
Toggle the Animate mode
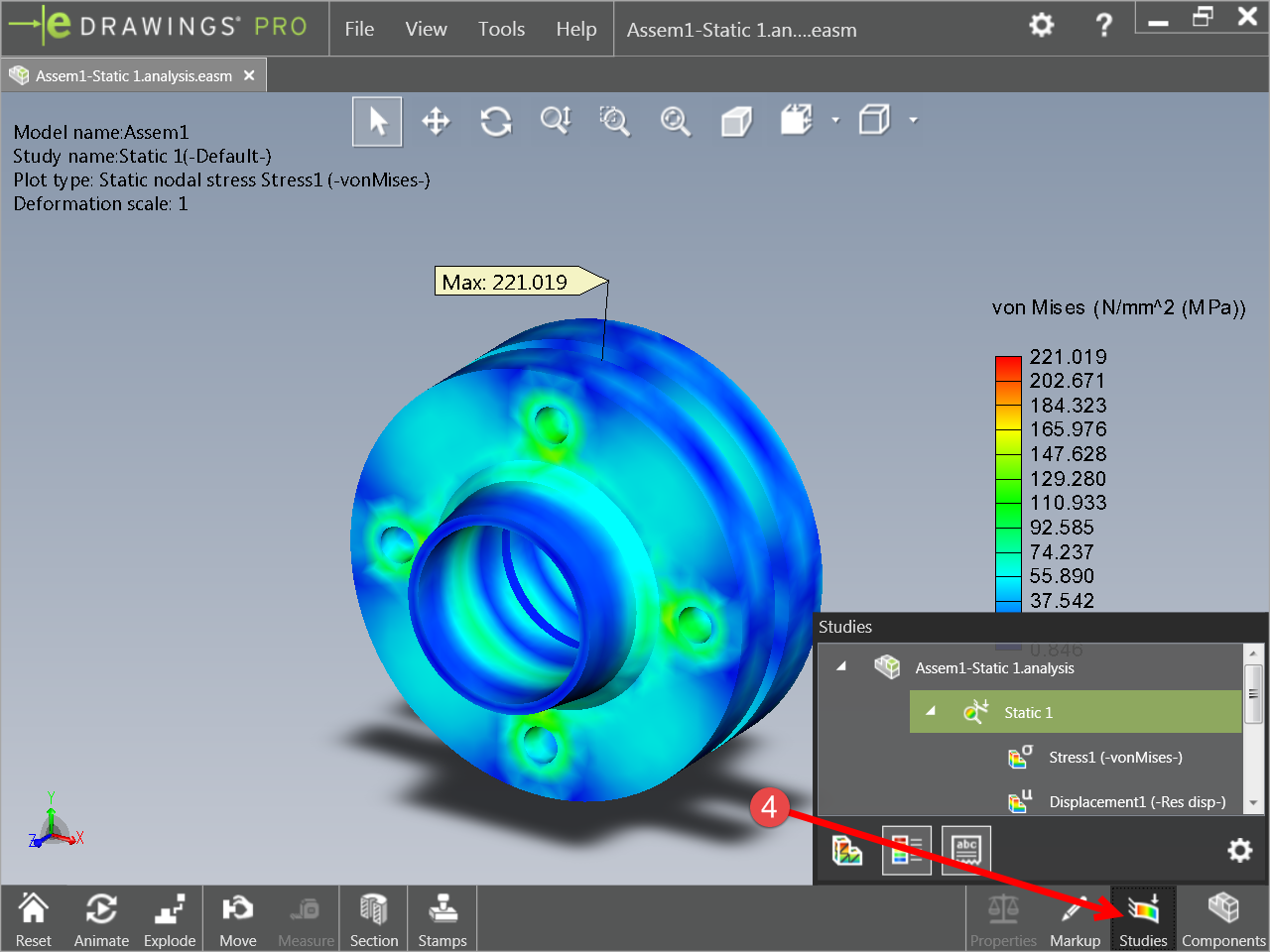101,916
